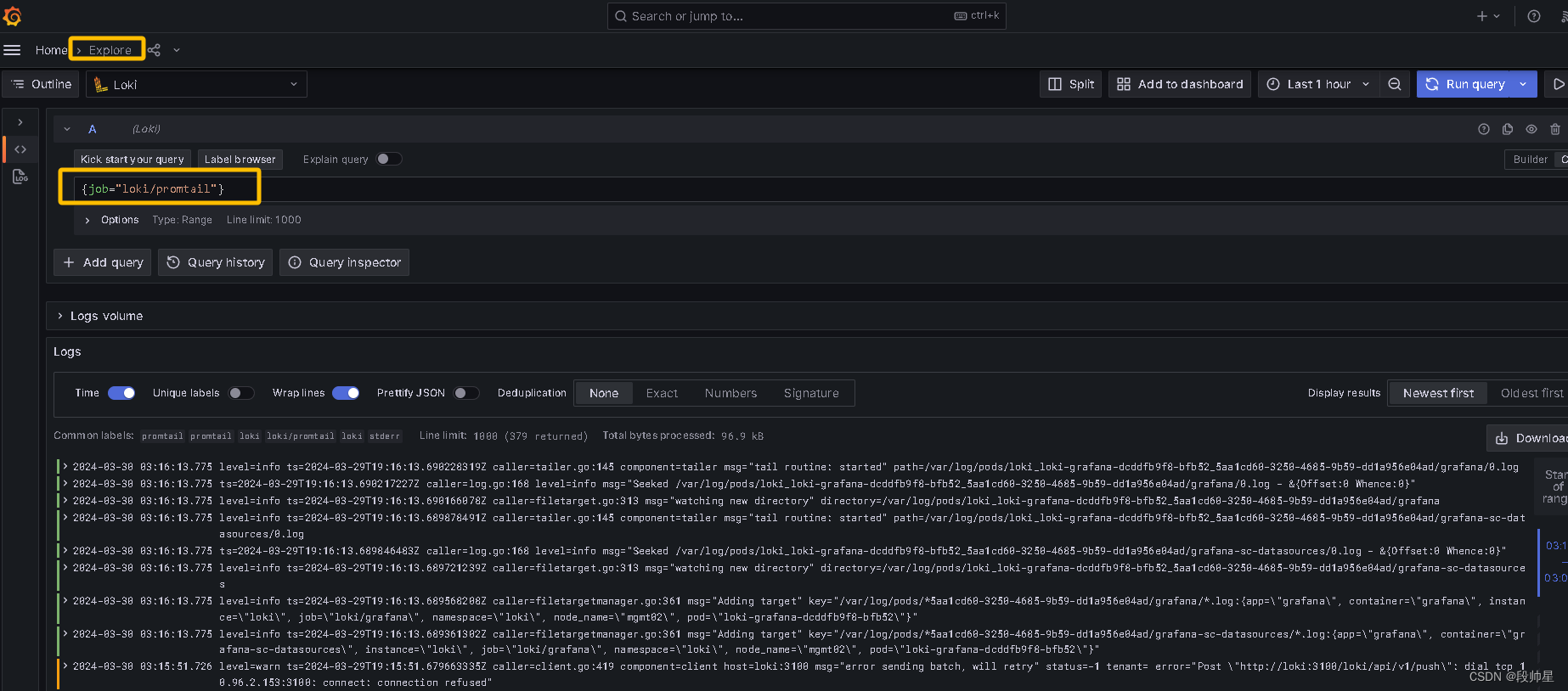Hide query A response with eye icon
This screenshot has width=1568, height=691.
click(x=1531, y=129)
